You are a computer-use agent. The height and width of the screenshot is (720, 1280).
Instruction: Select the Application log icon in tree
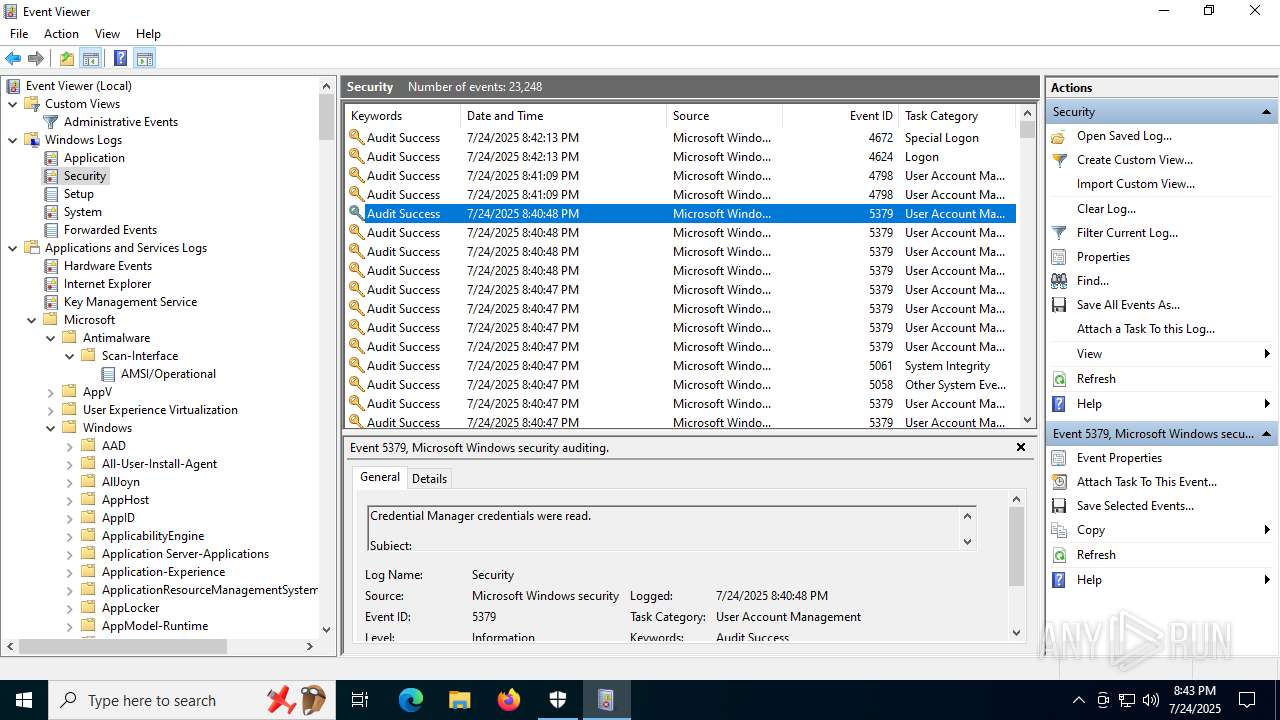tap(51, 158)
